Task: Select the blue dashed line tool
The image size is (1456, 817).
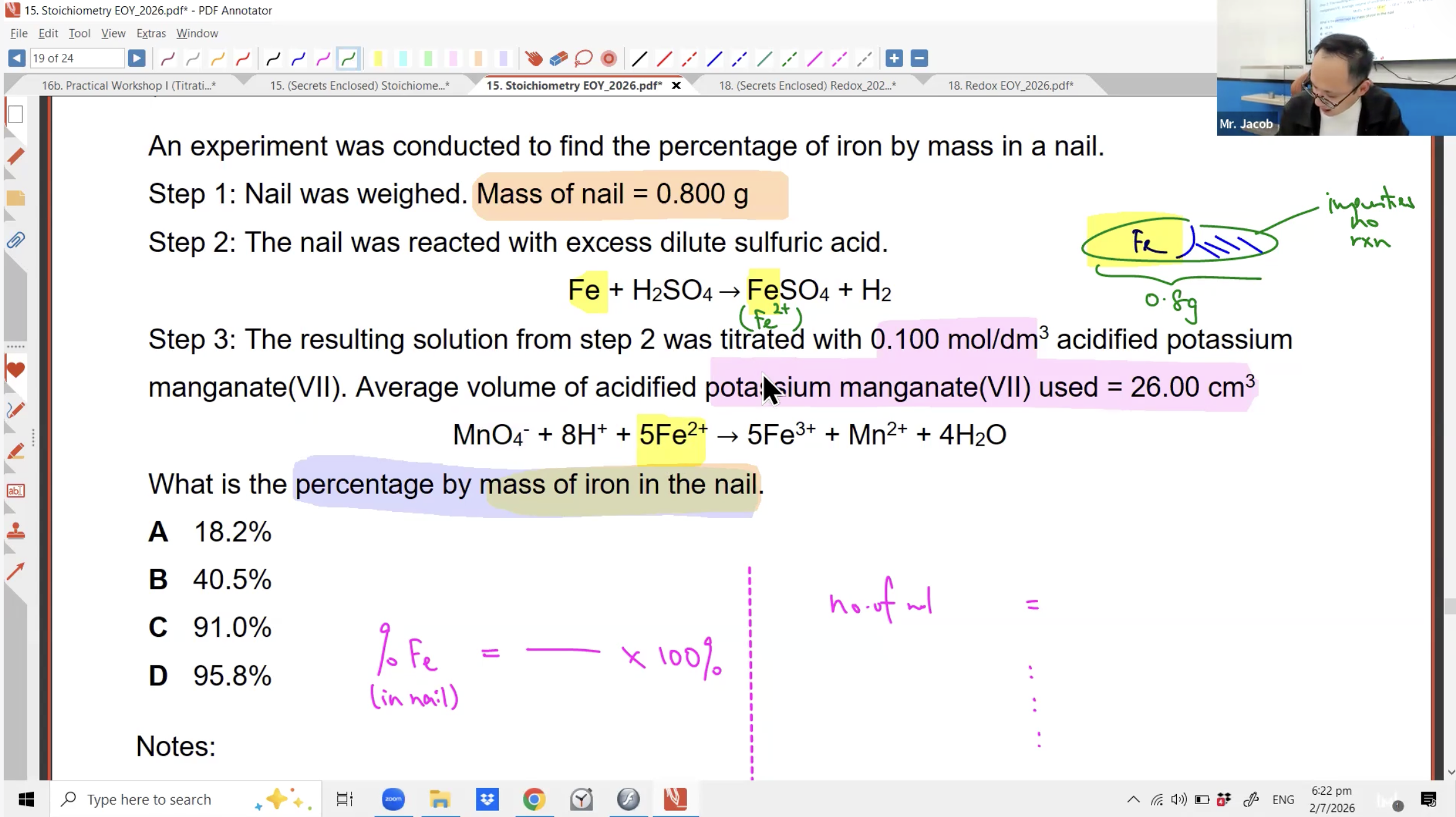Action: pyautogui.click(x=739, y=59)
